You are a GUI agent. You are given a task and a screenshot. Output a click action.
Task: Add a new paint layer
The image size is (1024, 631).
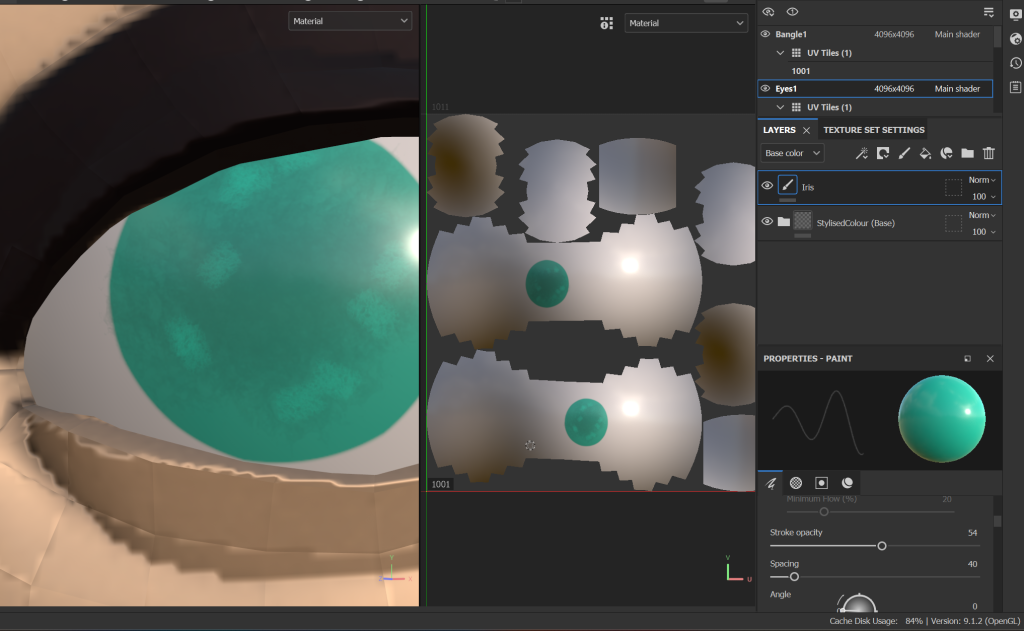904,153
